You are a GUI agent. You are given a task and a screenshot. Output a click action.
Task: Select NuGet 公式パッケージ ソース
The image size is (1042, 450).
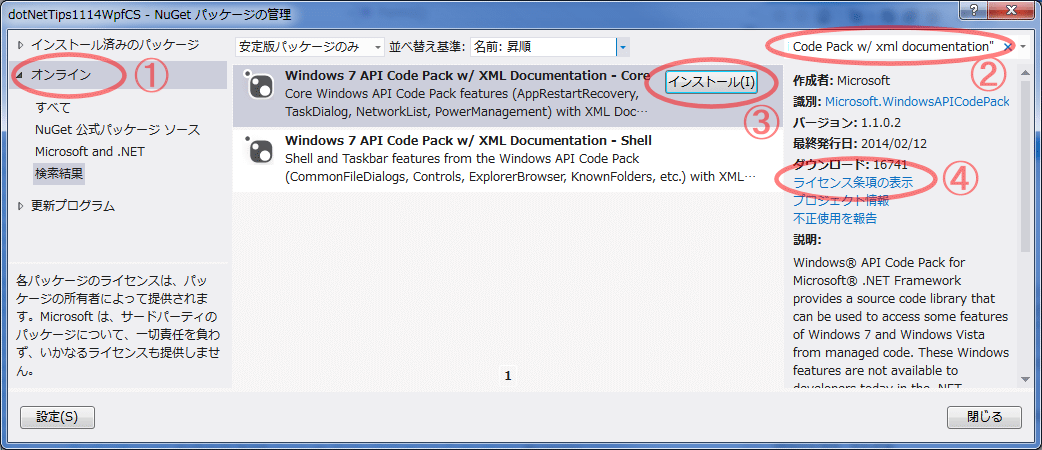coord(118,130)
